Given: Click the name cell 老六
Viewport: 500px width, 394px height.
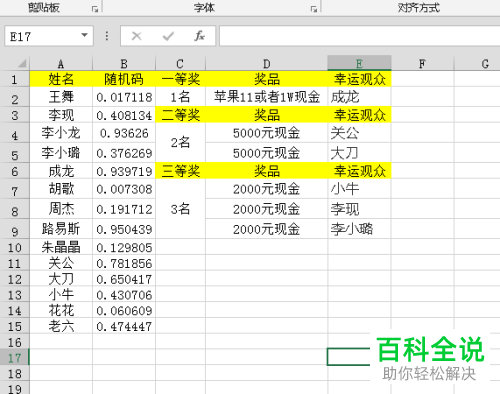Looking at the screenshot, I should click(61, 326).
